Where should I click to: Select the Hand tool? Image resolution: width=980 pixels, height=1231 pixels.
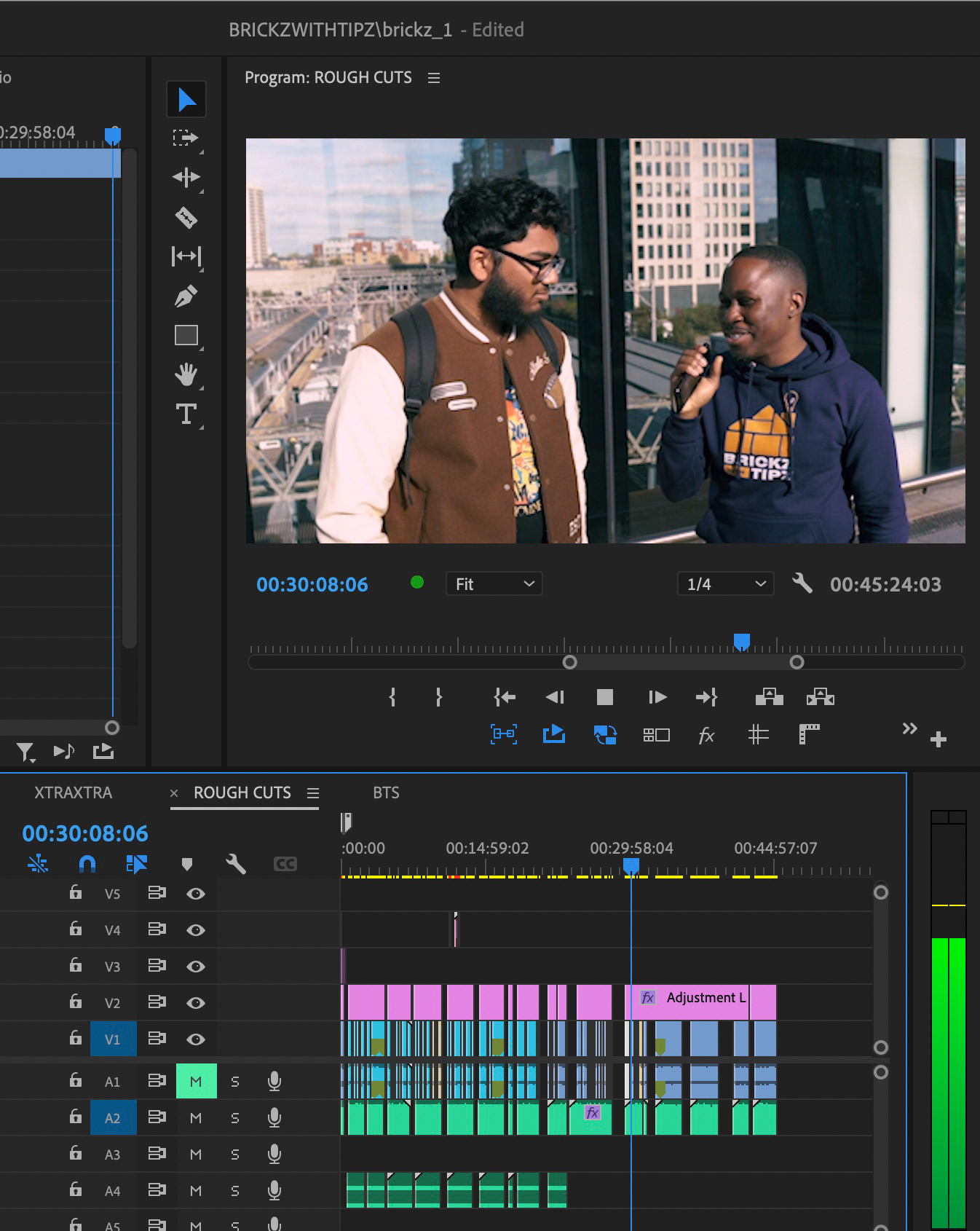[186, 374]
